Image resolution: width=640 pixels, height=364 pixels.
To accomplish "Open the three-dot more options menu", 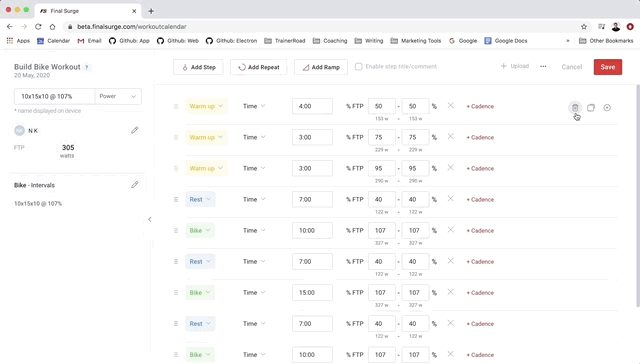I will [543, 66].
